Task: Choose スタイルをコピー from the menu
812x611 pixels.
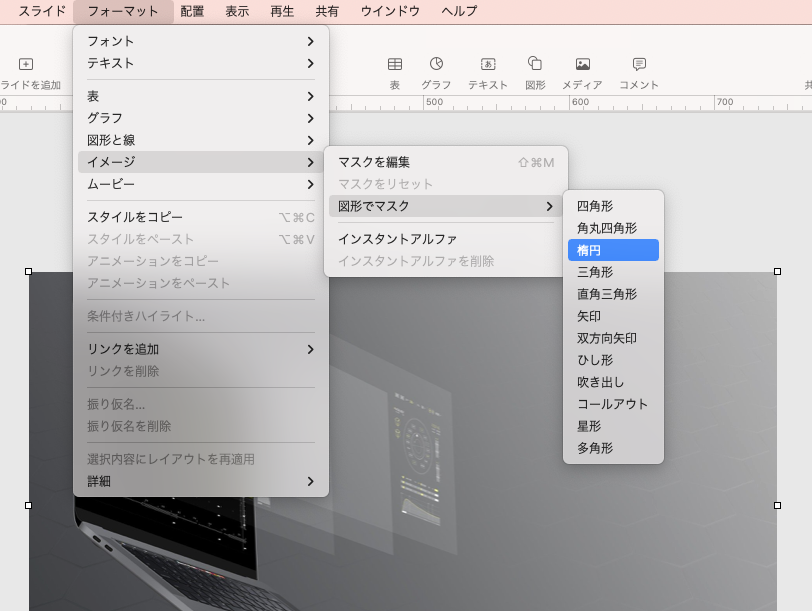Action: pos(201,217)
